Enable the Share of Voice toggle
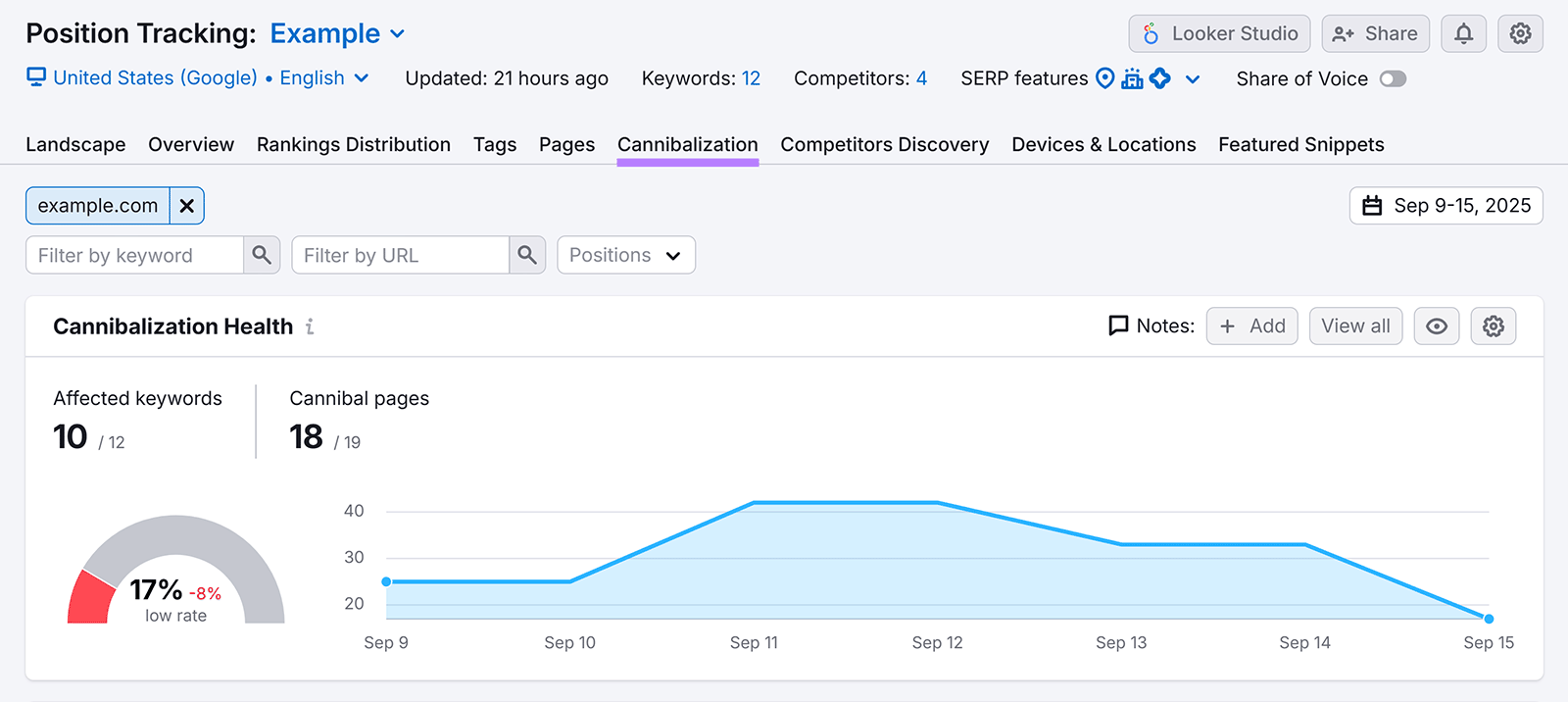The width and height of the screenshot is (1568, 702). point(1393,78)
